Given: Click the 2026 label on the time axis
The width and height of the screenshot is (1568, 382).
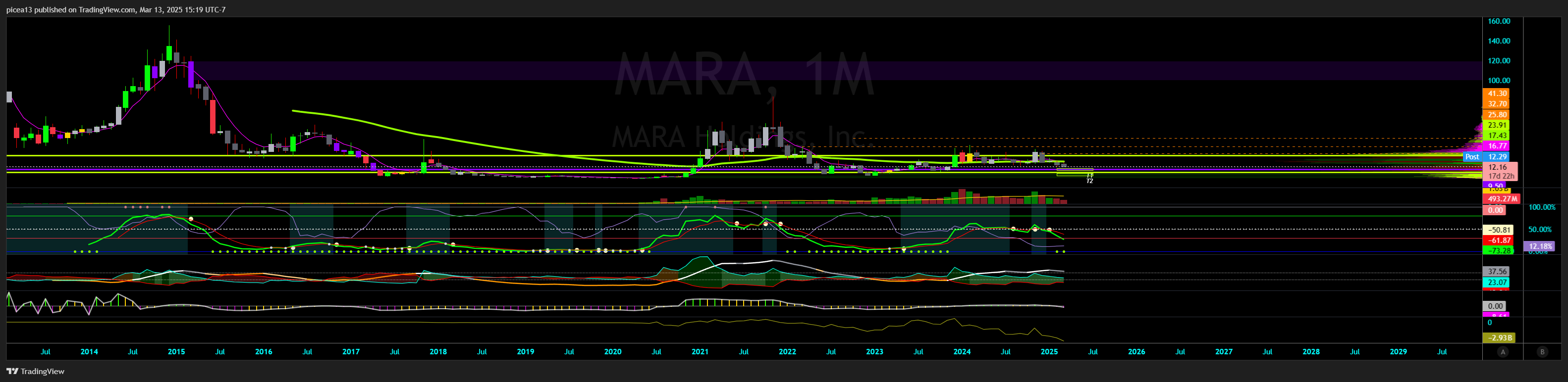Looking at the screenshot, I should (x=1136, y=352).
